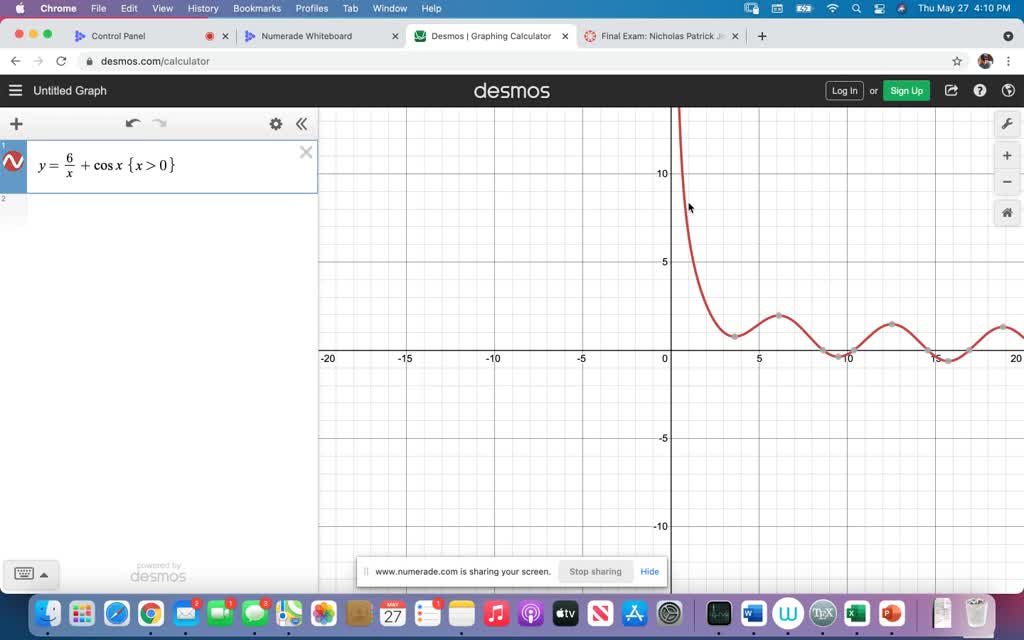The image size is (1024, 640).
Task: Collapse the expression list panel
Action: coord(302,123)
